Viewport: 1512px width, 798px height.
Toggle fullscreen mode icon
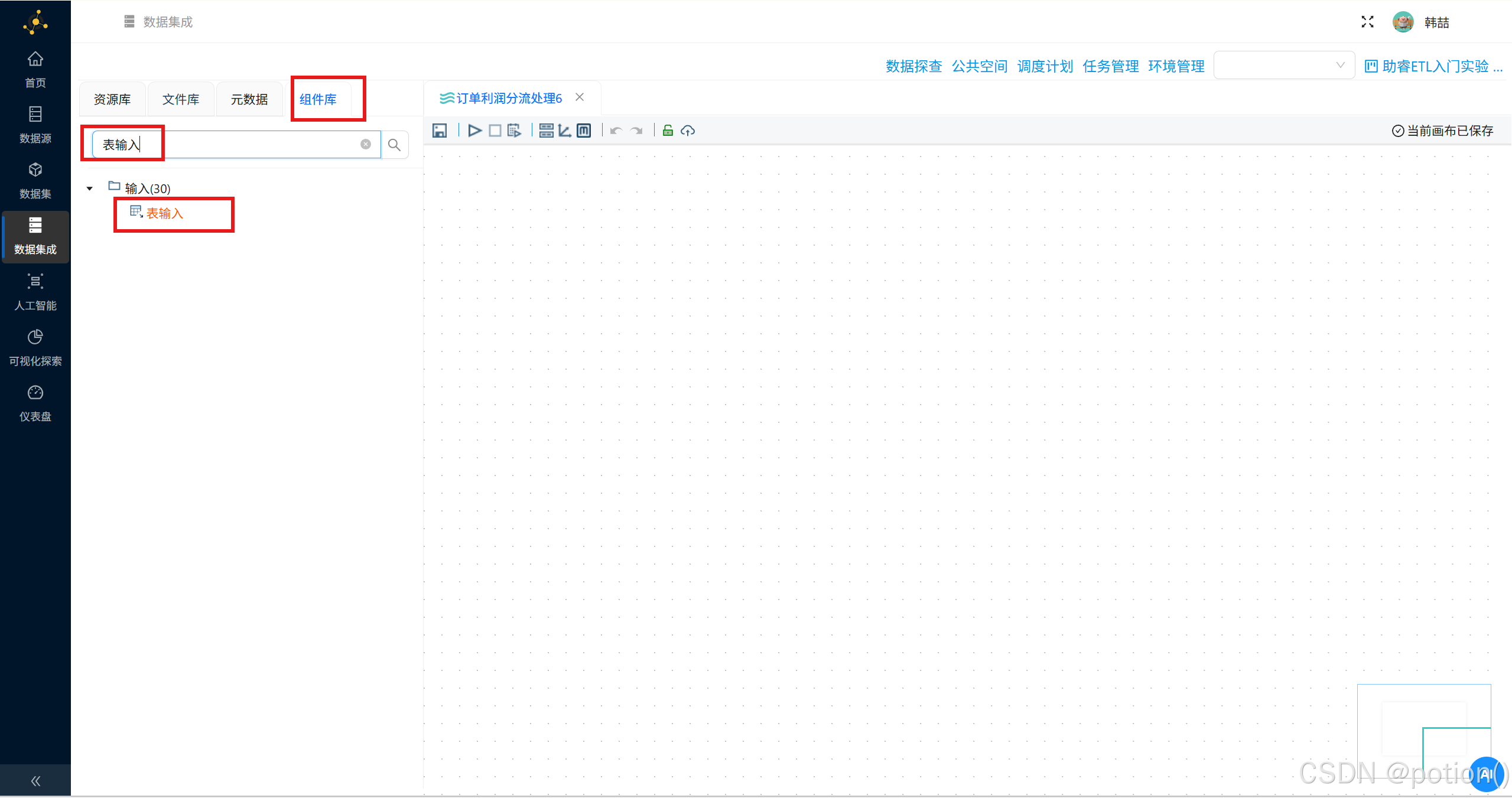(x=1367, y=22)
